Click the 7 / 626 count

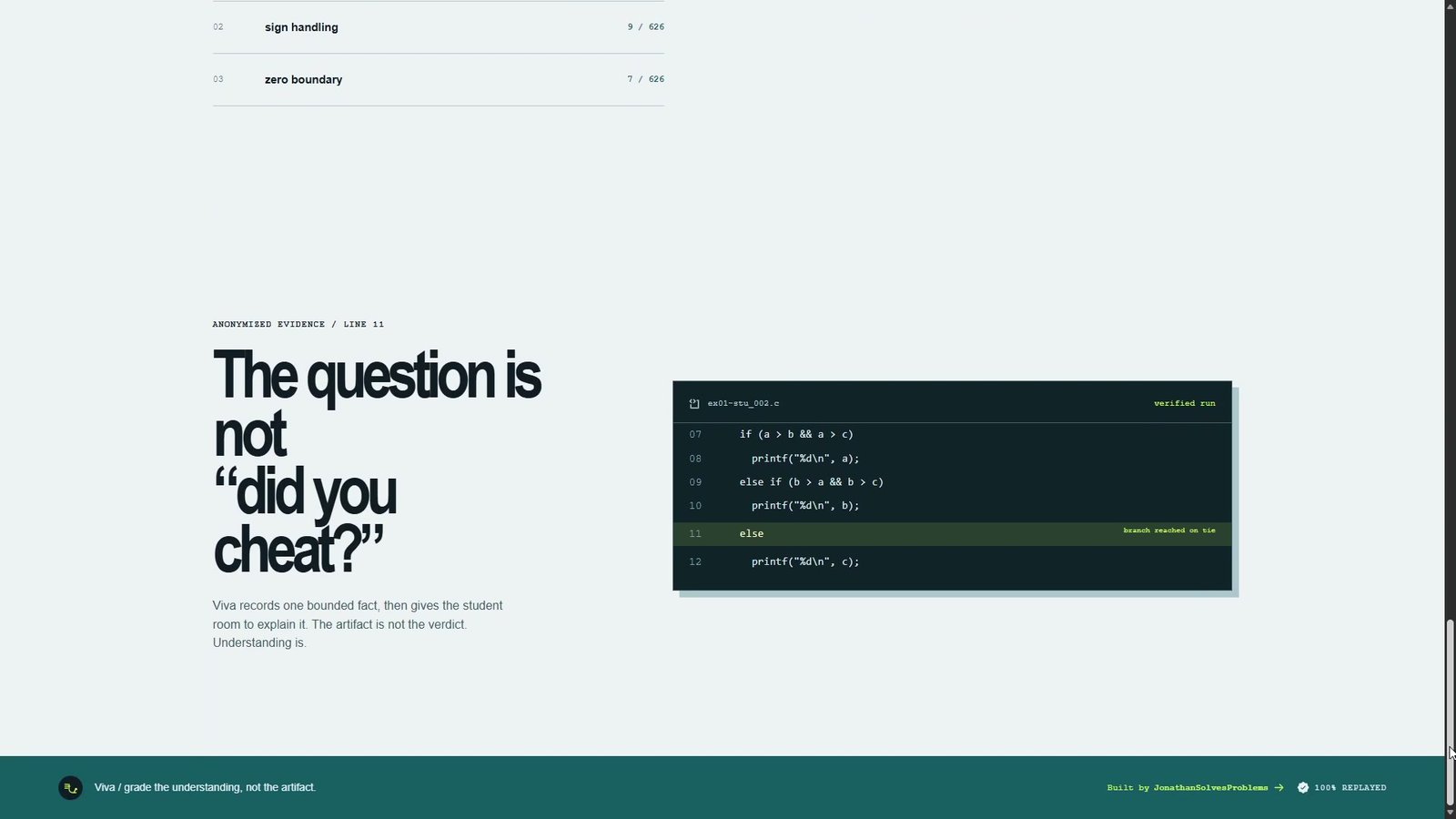645,79
